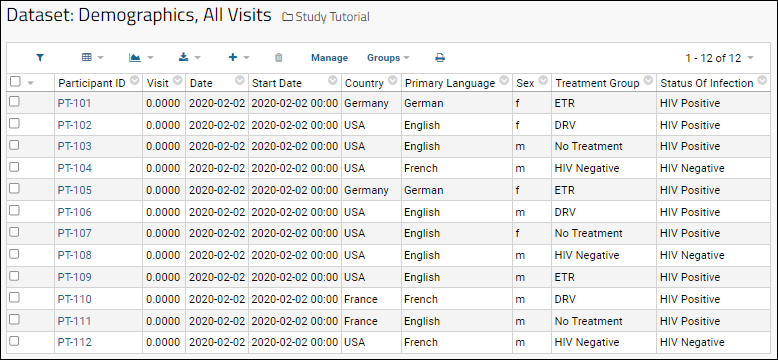Click the print icon

pyautogui.click(x=440, y=58)
